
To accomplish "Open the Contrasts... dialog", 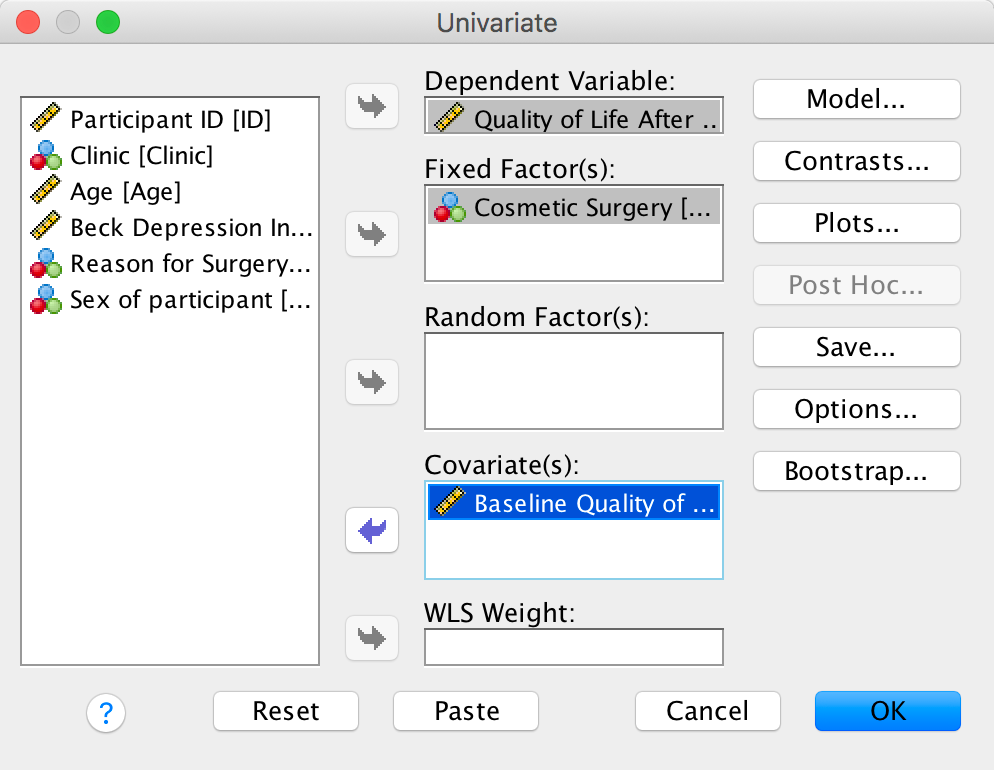I will click(856, 161).
